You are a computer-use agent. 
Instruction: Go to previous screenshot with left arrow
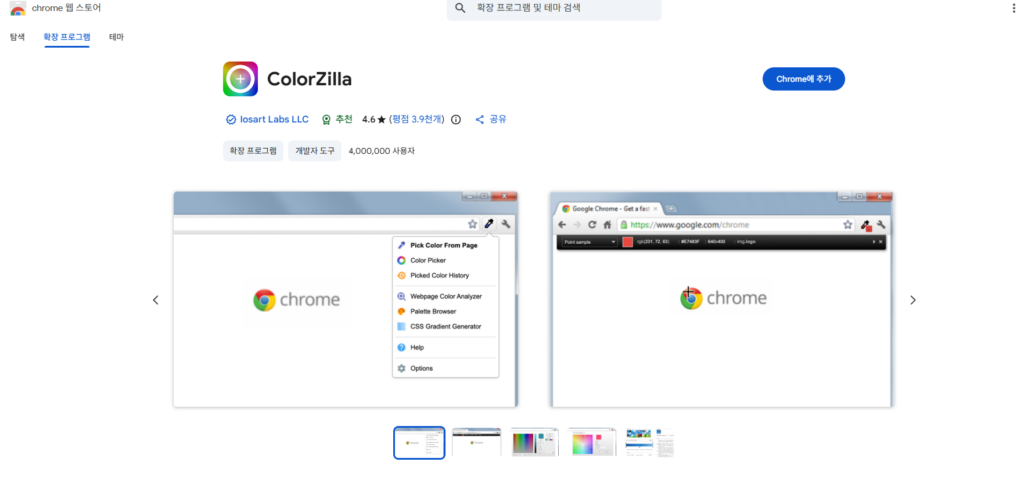[x=155, y=300]
